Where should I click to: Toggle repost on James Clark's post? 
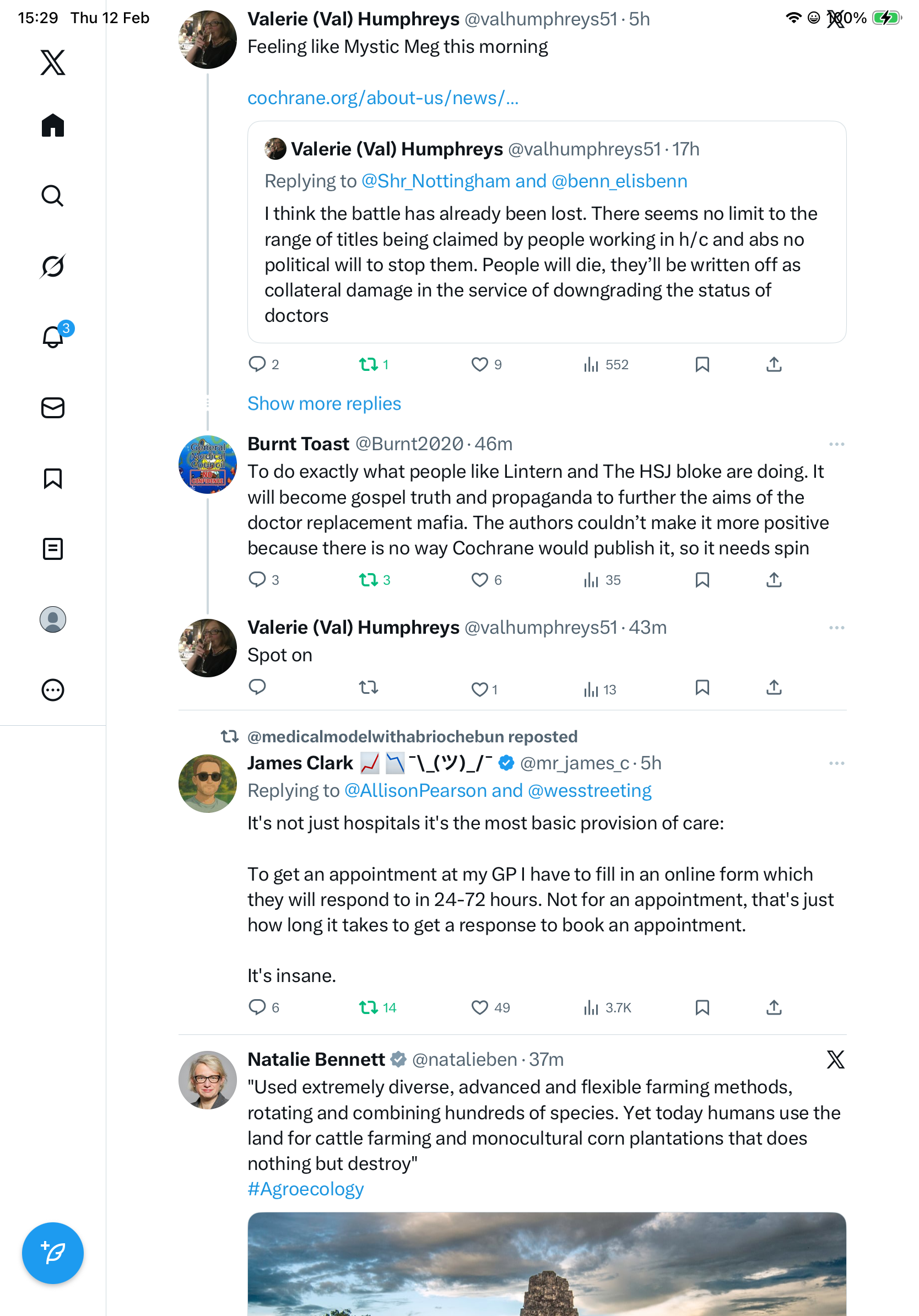pos(369,1007)
